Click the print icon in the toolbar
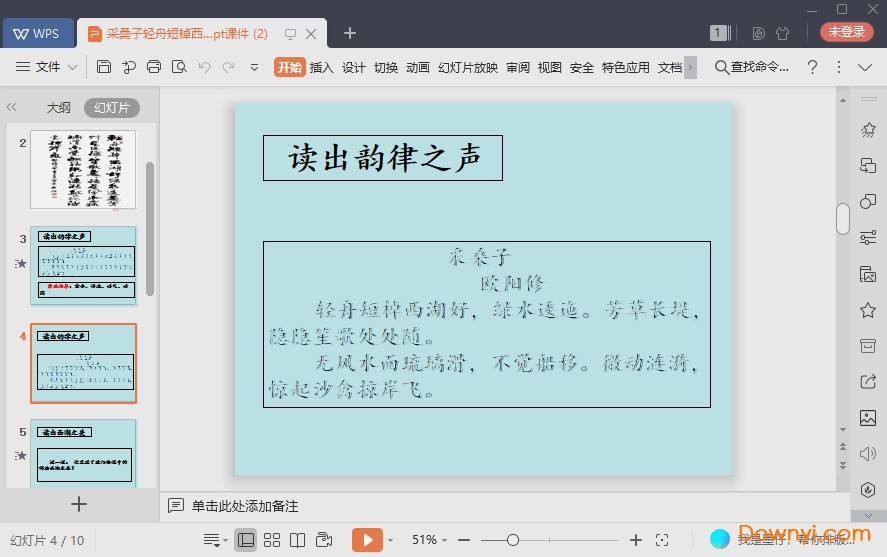887x557 pixels. coord(154,67)
